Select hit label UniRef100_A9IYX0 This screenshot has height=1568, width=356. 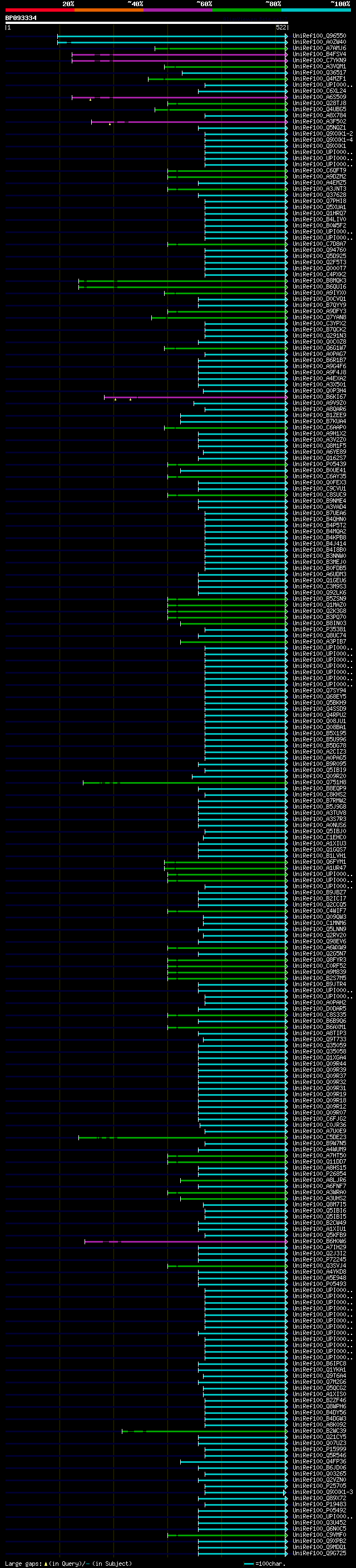319,293
